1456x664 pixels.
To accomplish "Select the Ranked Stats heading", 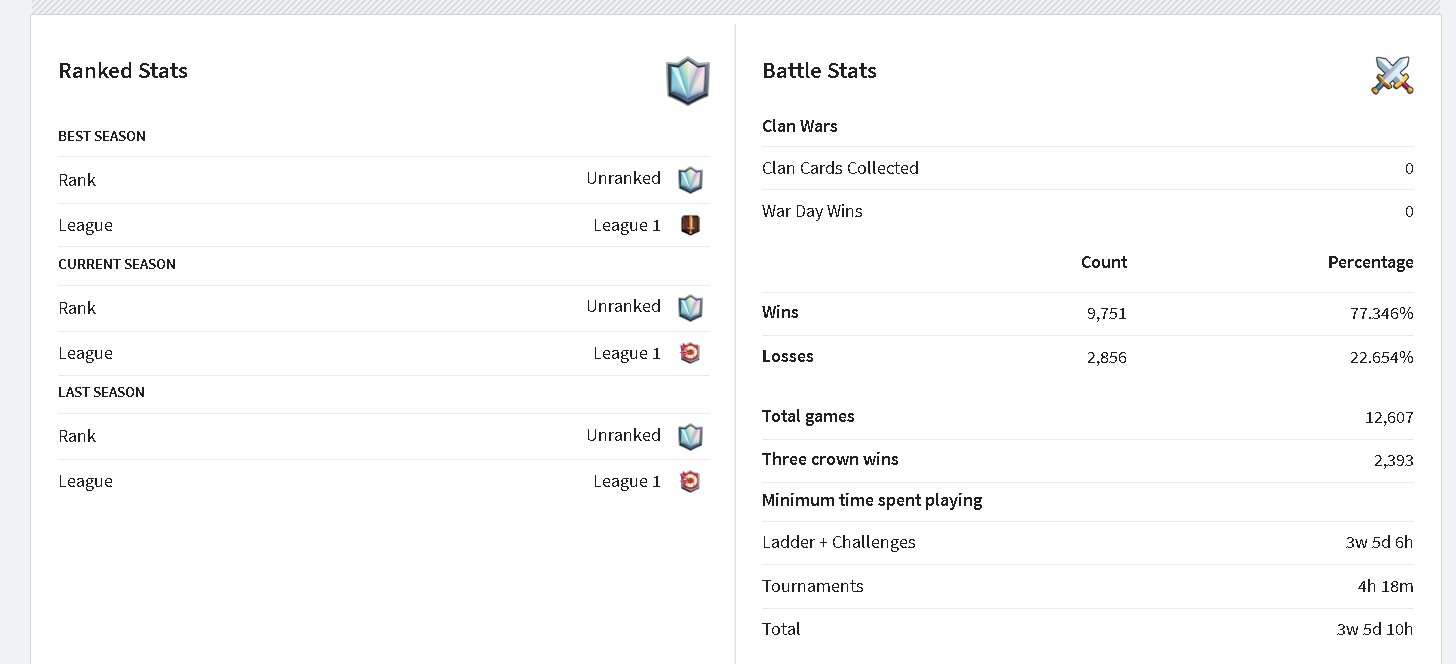I will tap(123, 71).
